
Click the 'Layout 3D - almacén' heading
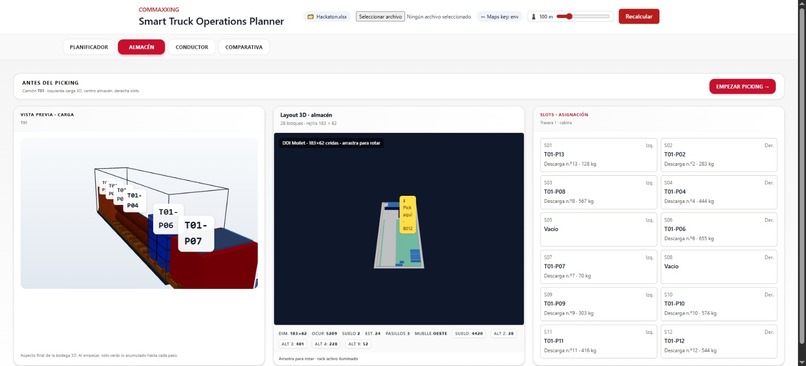point(306,115)
